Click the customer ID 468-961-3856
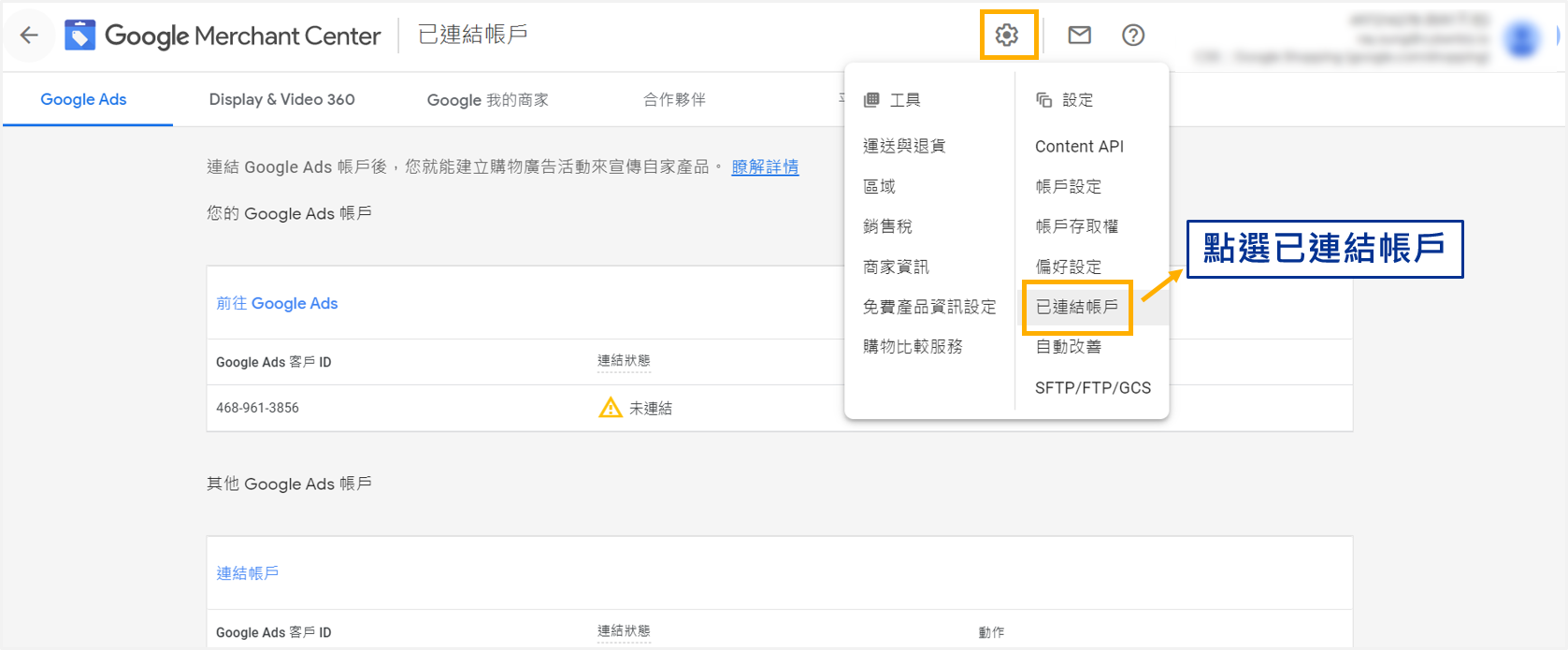This screenshot has width=1568, height=650. click(x=257, y=408)
